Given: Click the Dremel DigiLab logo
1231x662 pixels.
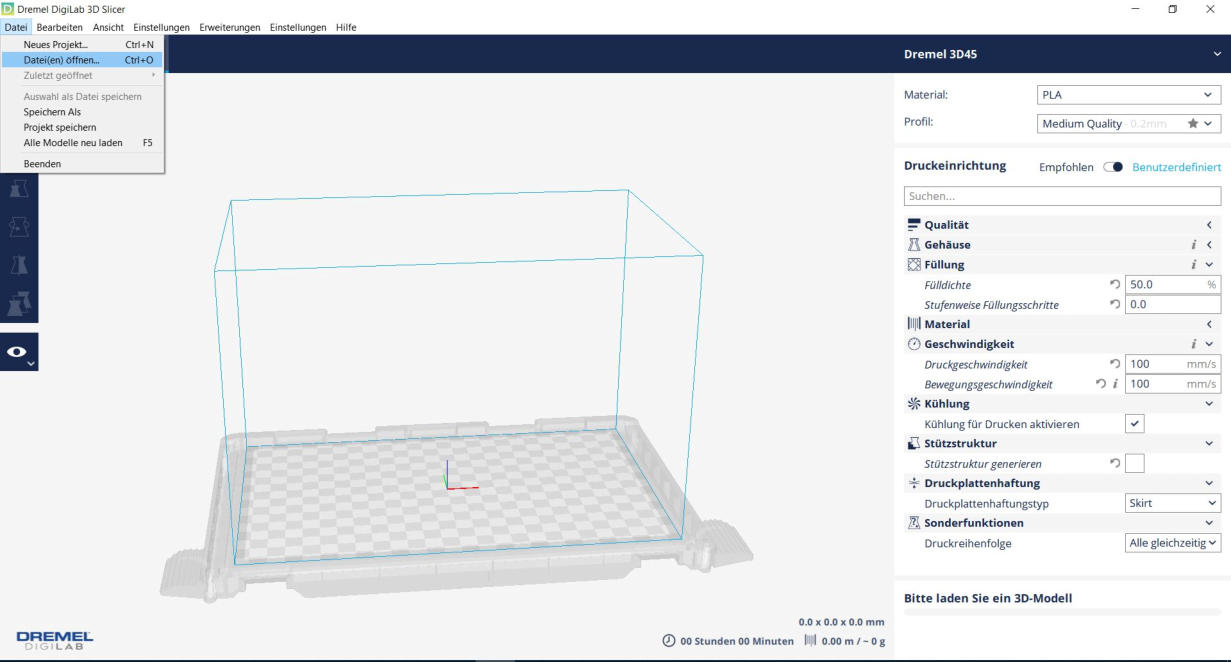Looking at the screenshot, I should 54,640.
